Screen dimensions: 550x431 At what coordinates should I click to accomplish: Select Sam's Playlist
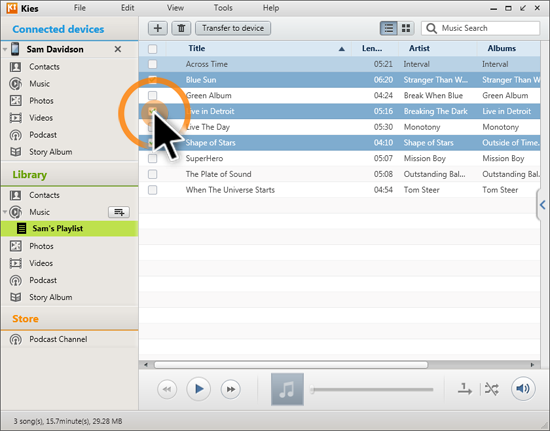[69, 229]
